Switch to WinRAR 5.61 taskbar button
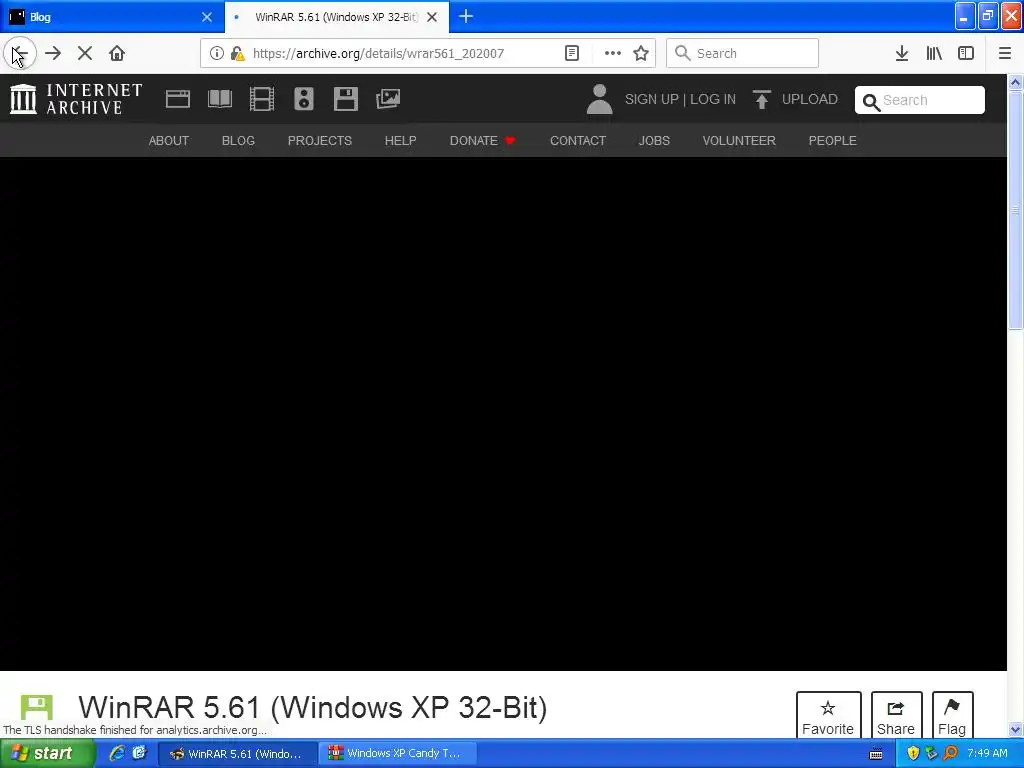 [x=238, y=754]
